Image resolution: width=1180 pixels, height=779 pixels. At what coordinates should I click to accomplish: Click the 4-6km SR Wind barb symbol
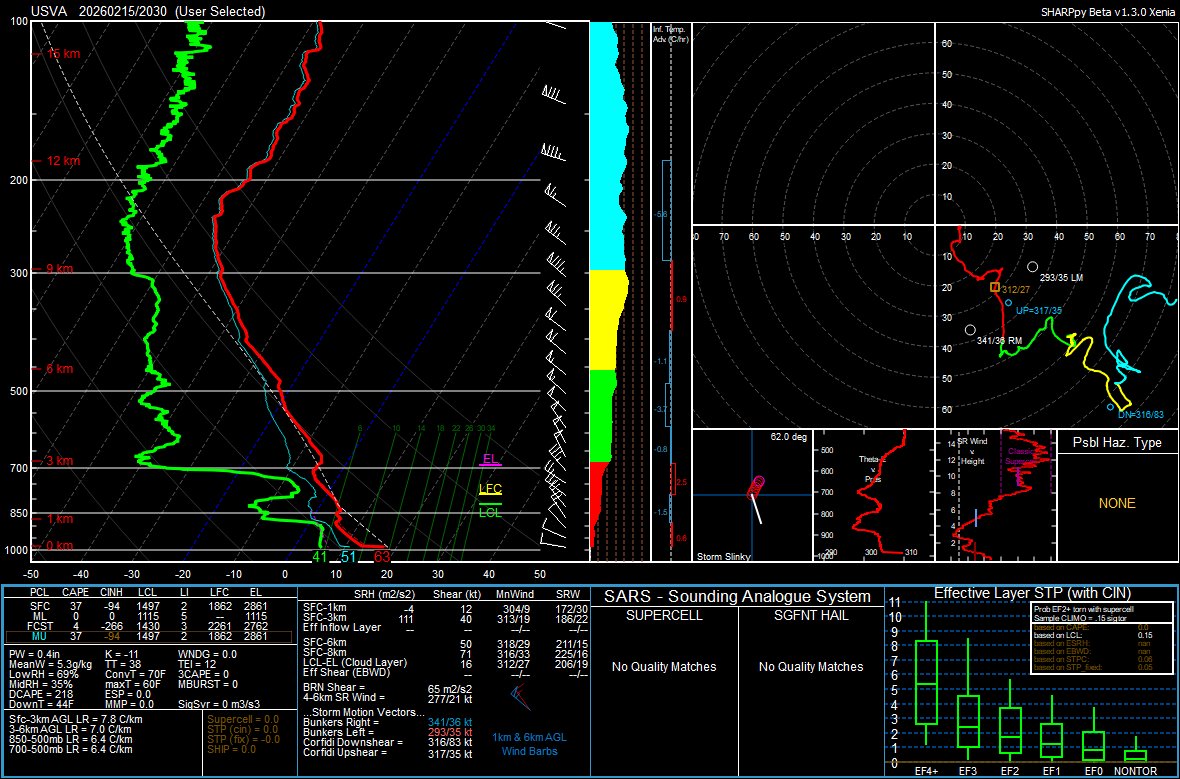(x=520, y=699)
